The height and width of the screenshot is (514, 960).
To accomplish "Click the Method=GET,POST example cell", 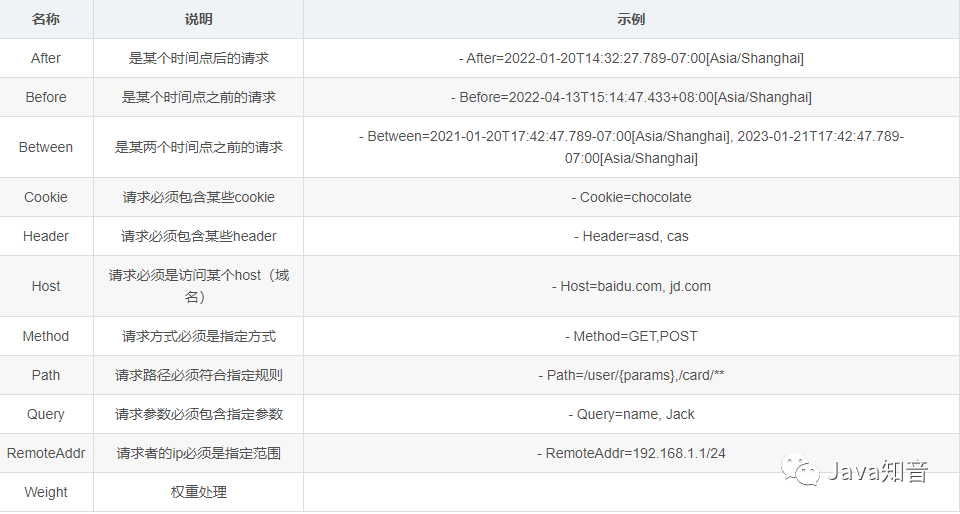I will [631, 337].
